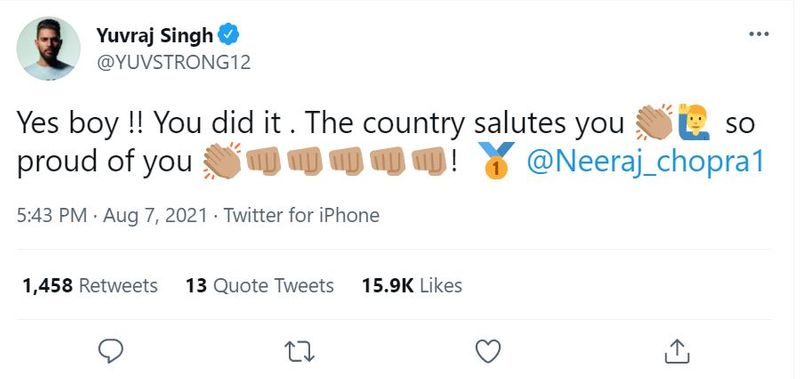This screenshot has height=379, width=800.
Task: Click the blue verified badge
Action: [229, 35]
